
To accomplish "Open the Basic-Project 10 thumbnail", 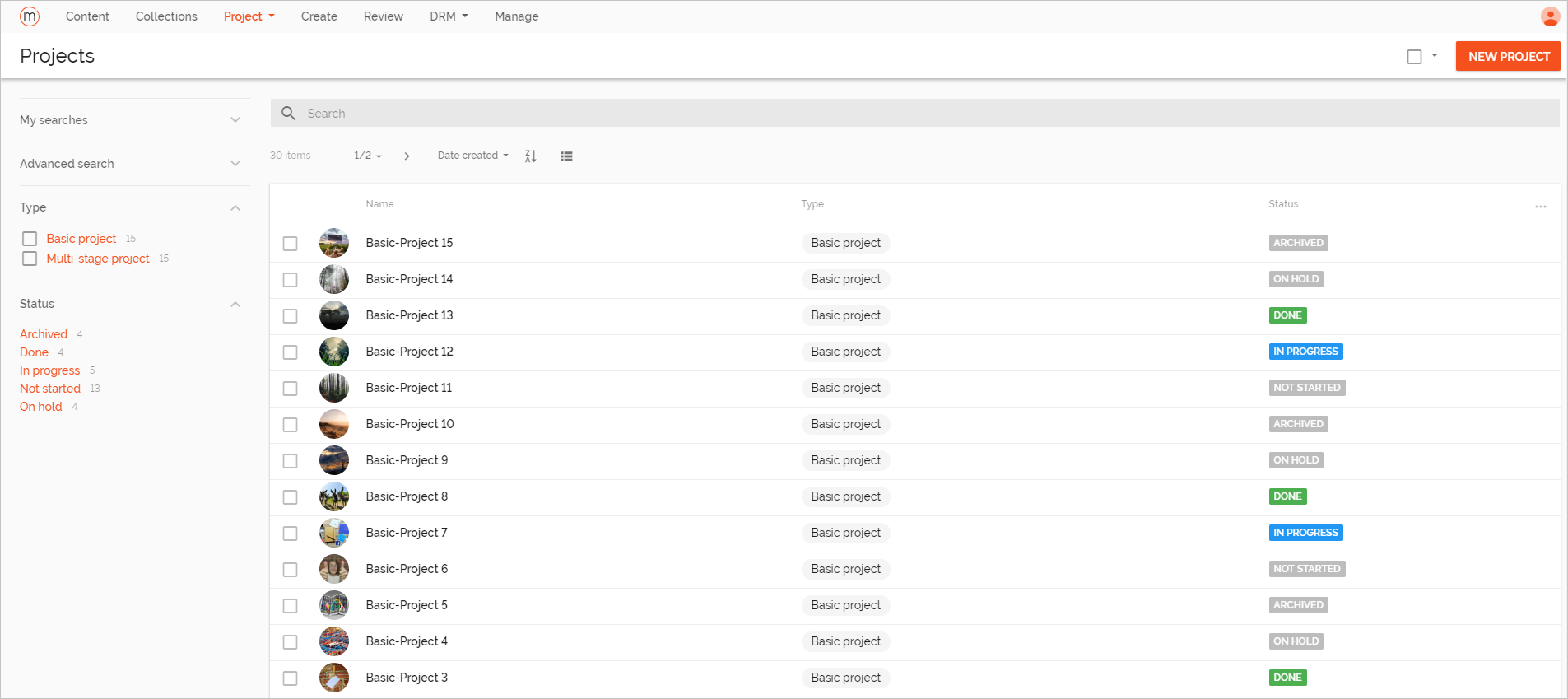I will (x=334, y=424).
